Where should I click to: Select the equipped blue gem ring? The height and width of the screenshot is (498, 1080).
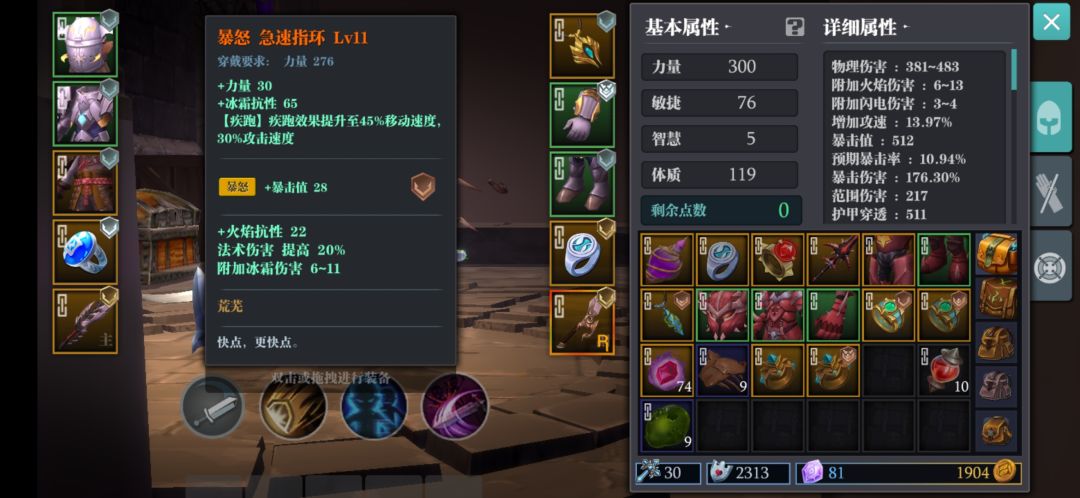tap(85, 251)
